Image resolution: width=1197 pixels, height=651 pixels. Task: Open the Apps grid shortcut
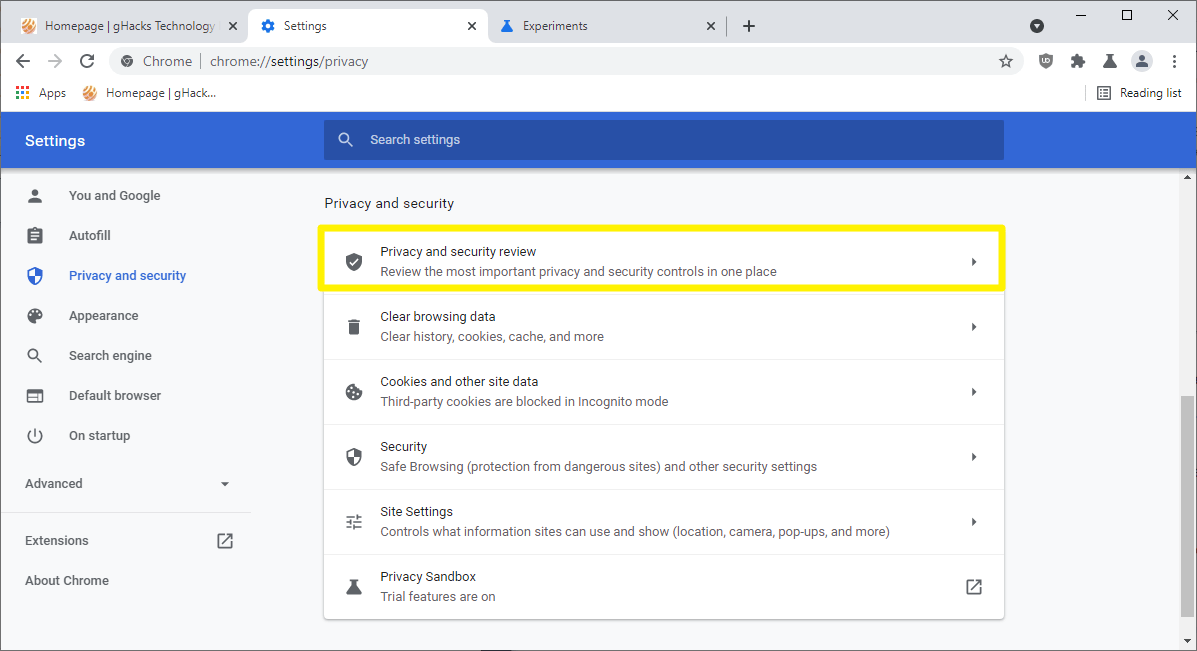click(x=40, y=93)
